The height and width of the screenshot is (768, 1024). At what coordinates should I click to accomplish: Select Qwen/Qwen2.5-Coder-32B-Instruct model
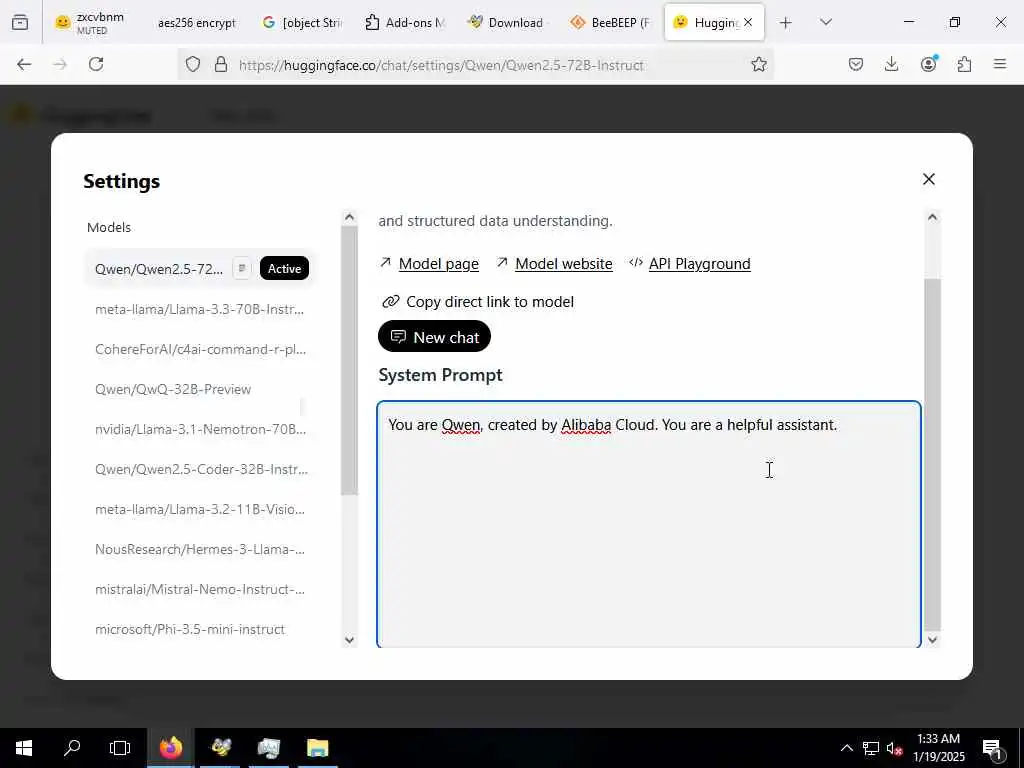199,469
